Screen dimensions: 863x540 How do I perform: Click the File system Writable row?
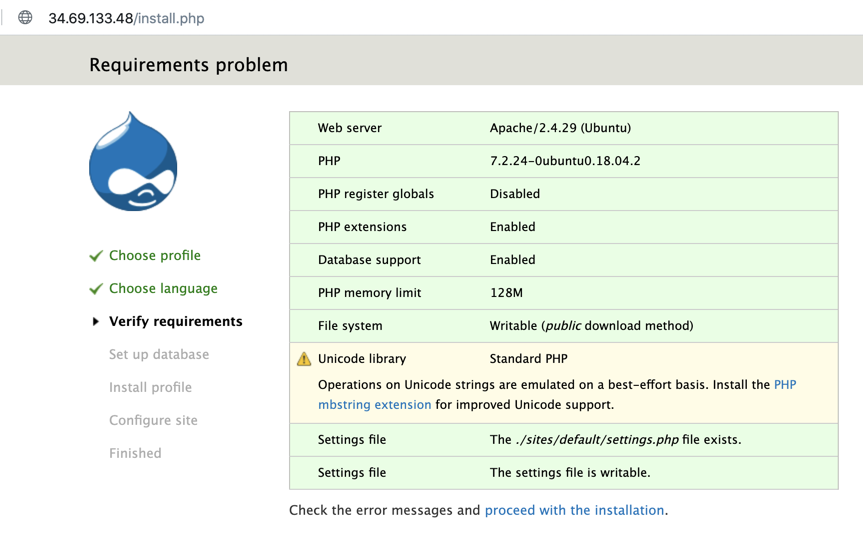point(563,326)
